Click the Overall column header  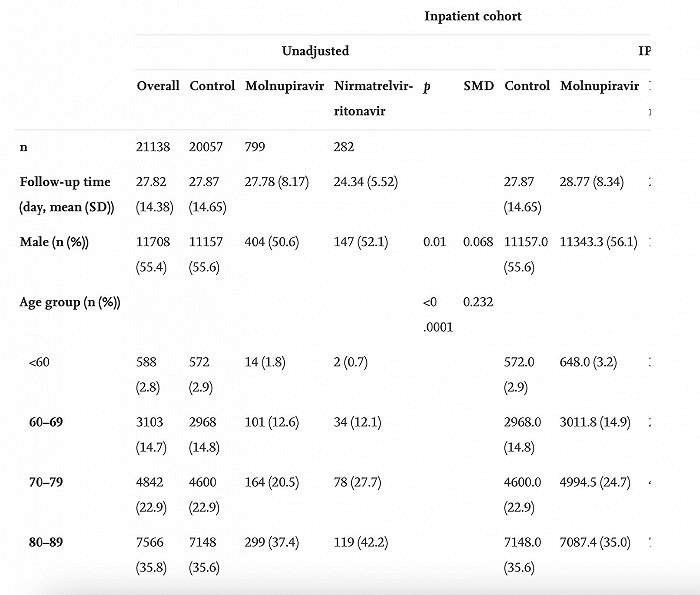[x=158, y=86]
